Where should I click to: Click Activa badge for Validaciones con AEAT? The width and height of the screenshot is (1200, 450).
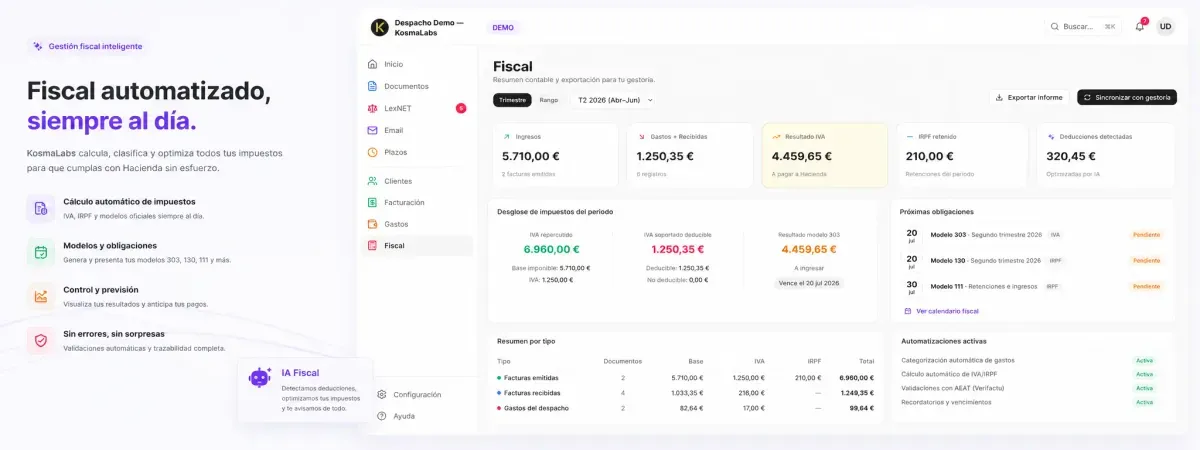click(x=1144, y=388)
